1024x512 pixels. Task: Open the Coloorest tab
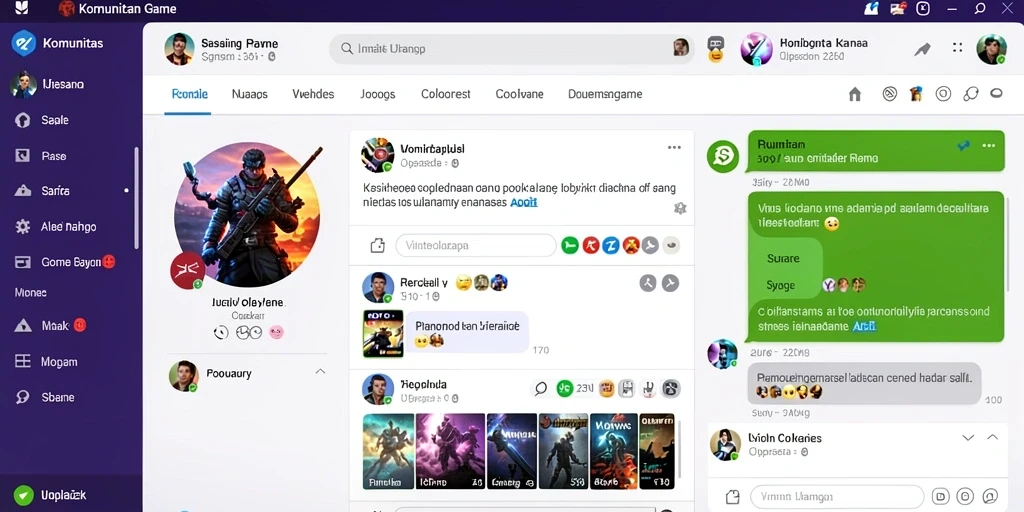pos(445,94)
